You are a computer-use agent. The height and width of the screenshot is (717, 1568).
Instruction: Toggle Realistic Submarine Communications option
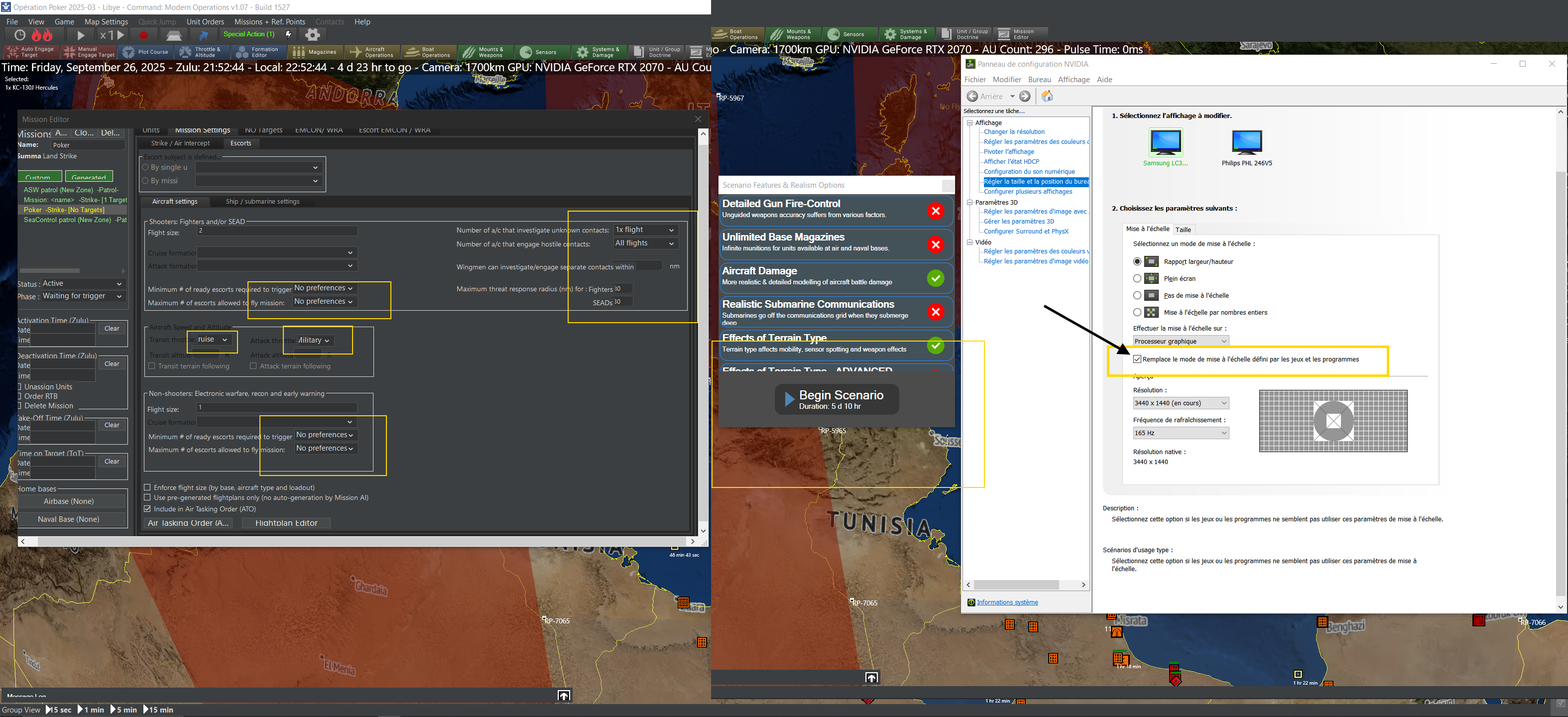936,312
